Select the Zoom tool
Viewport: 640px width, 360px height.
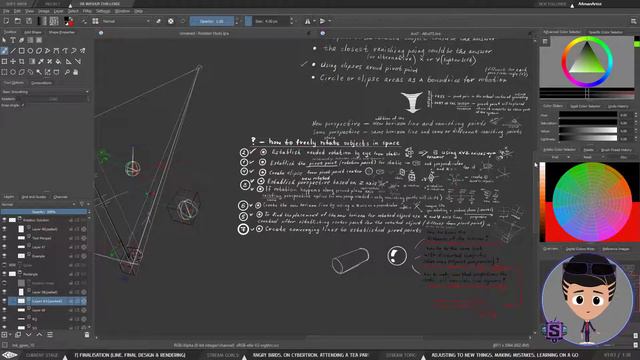(x=67, y=72)
